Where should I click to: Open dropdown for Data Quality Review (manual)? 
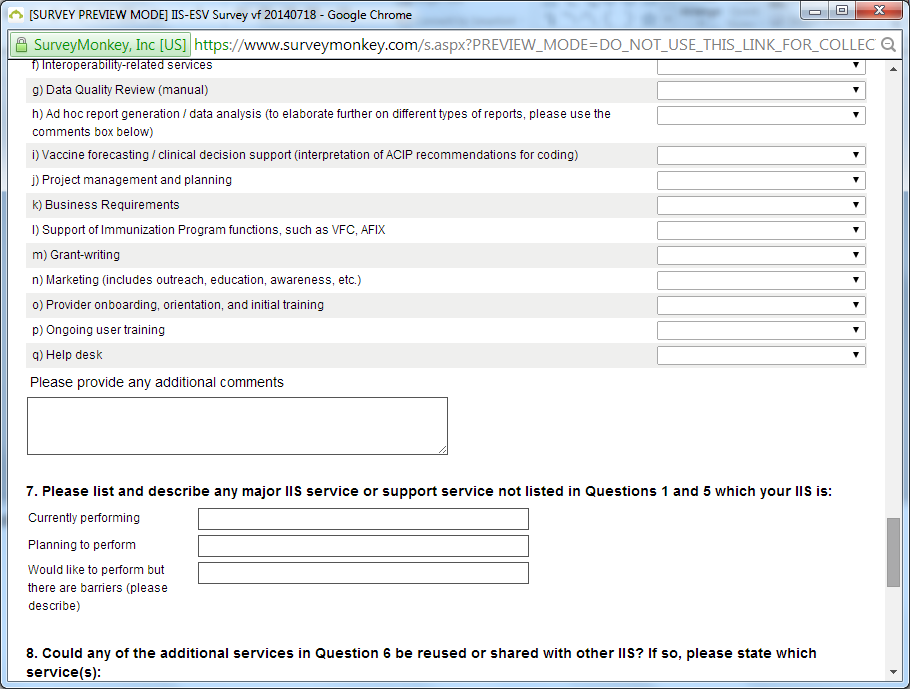pyautogui.click(x=761, y=90)
